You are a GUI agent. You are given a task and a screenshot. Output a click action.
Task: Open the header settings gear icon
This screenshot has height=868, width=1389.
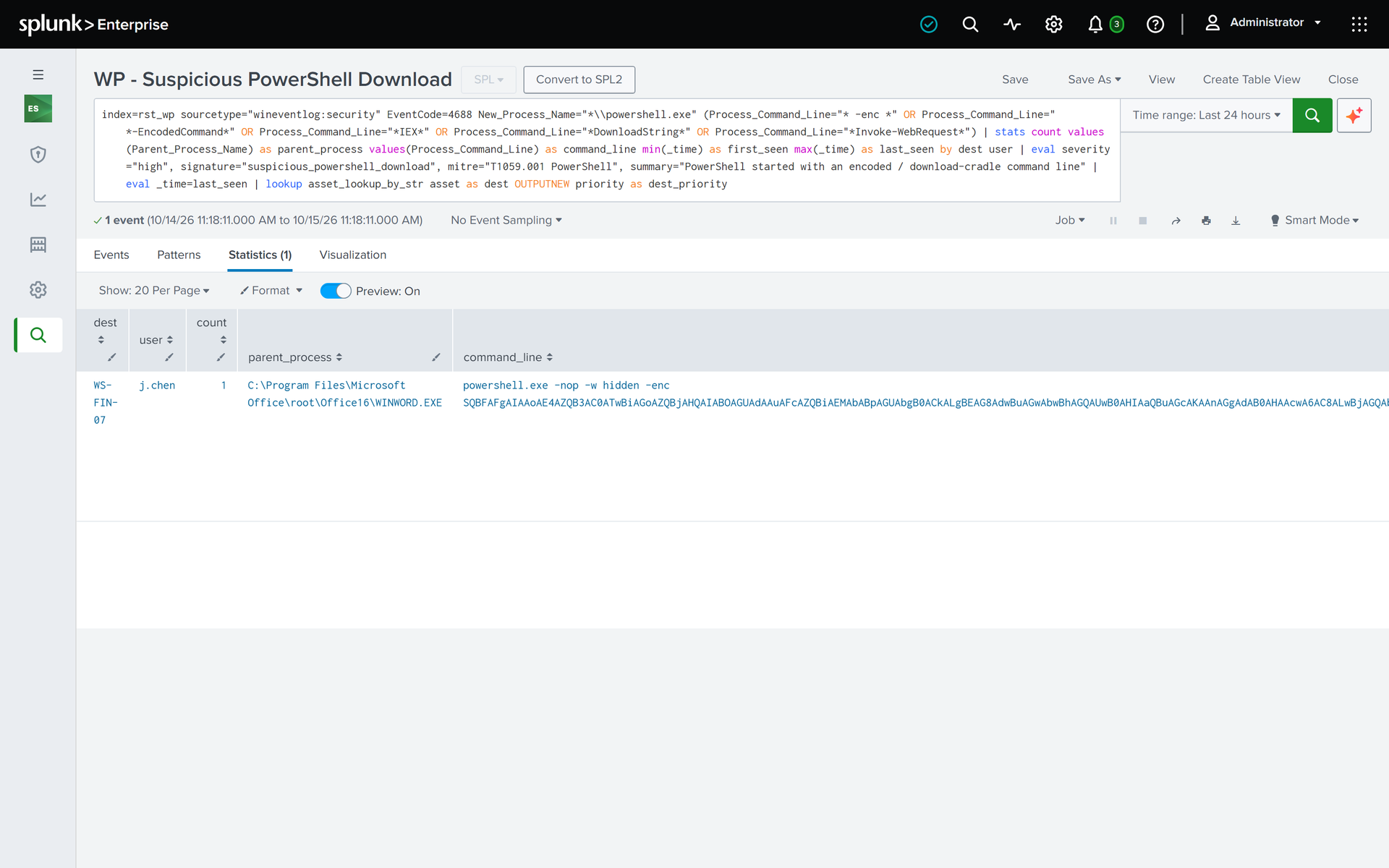click(x=1054, y=25)
